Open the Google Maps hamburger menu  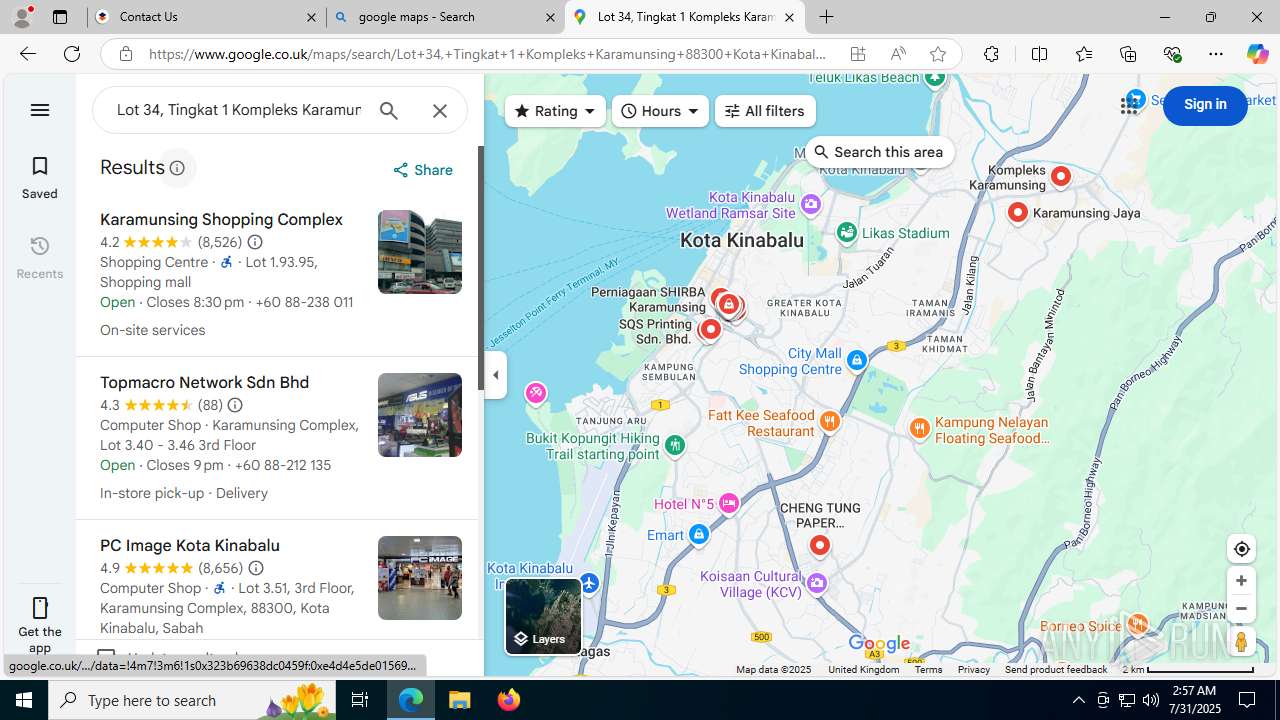pos(40,110)
